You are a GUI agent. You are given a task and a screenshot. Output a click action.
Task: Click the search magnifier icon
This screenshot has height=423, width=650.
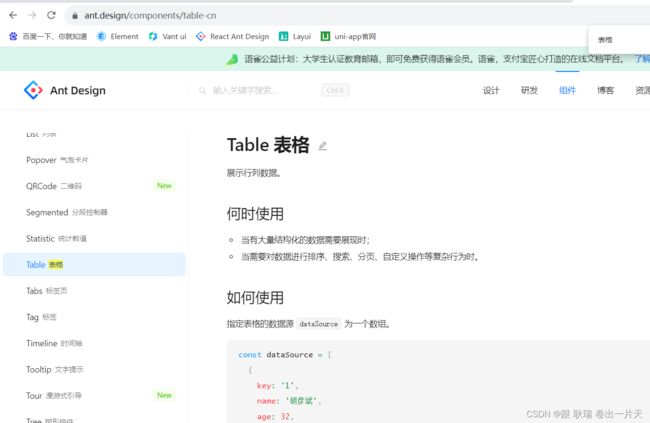pyautogui.click(x=203, y=90)
